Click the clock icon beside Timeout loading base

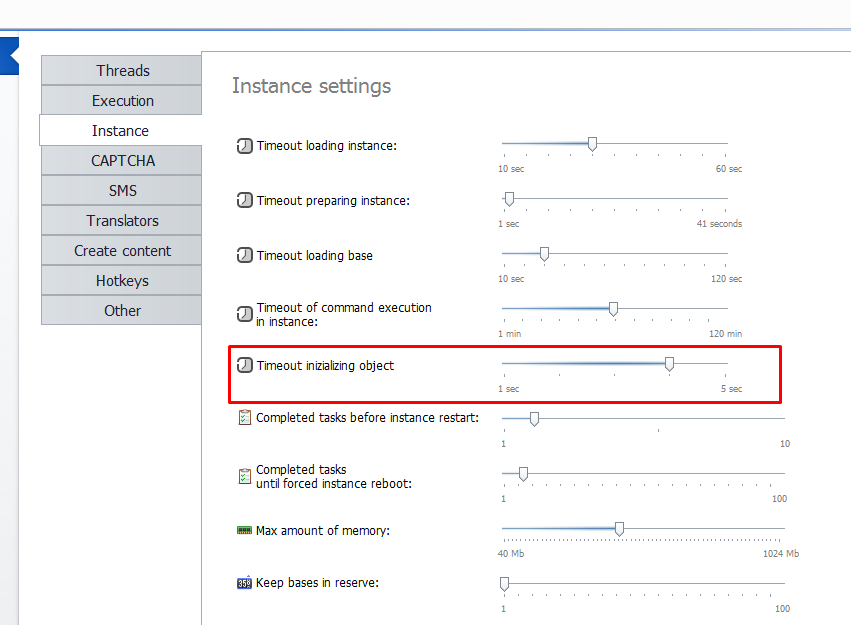(244, 256)
